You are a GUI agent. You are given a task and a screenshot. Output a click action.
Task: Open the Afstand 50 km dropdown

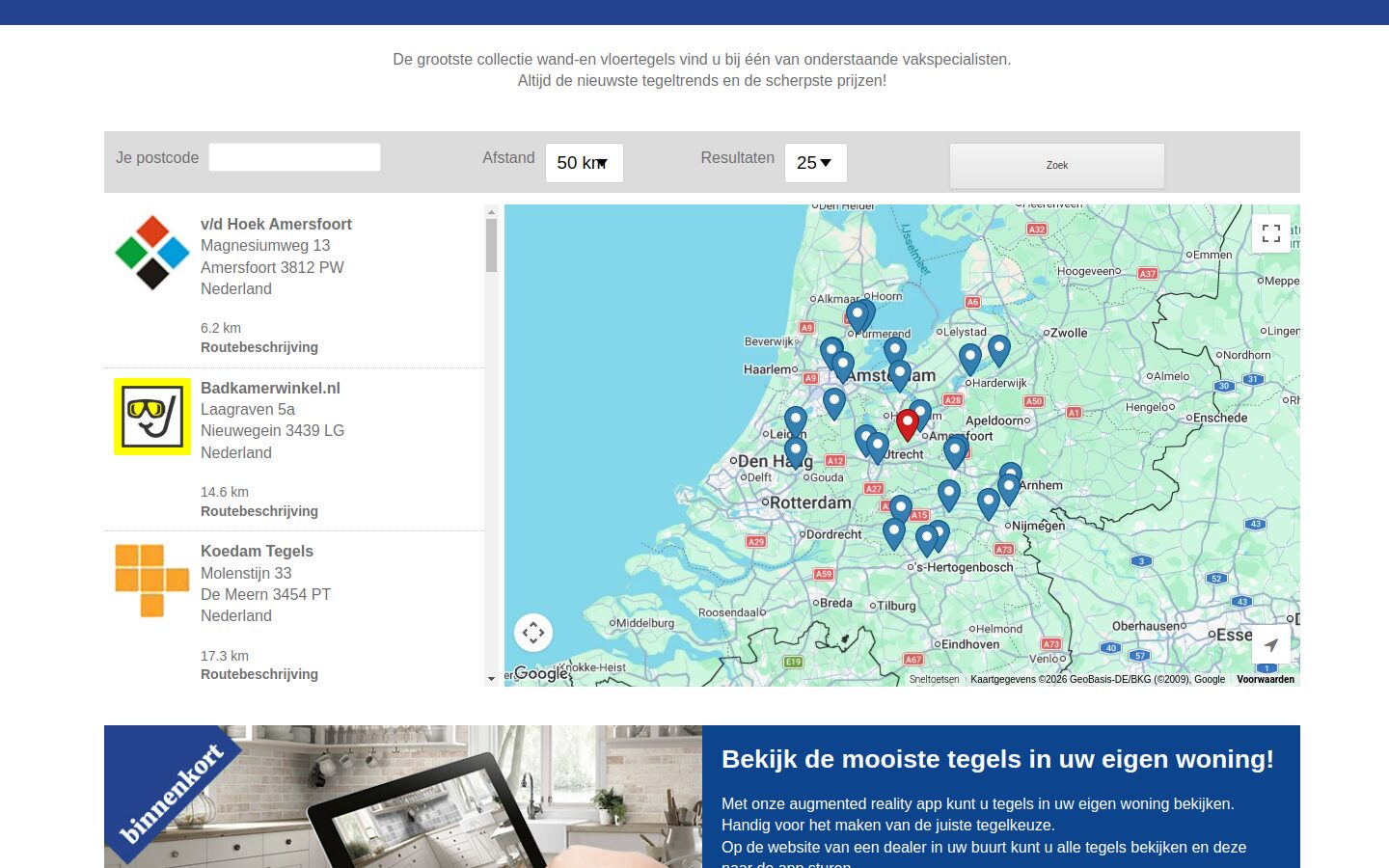pyautogui.click(x=585, y=163)
